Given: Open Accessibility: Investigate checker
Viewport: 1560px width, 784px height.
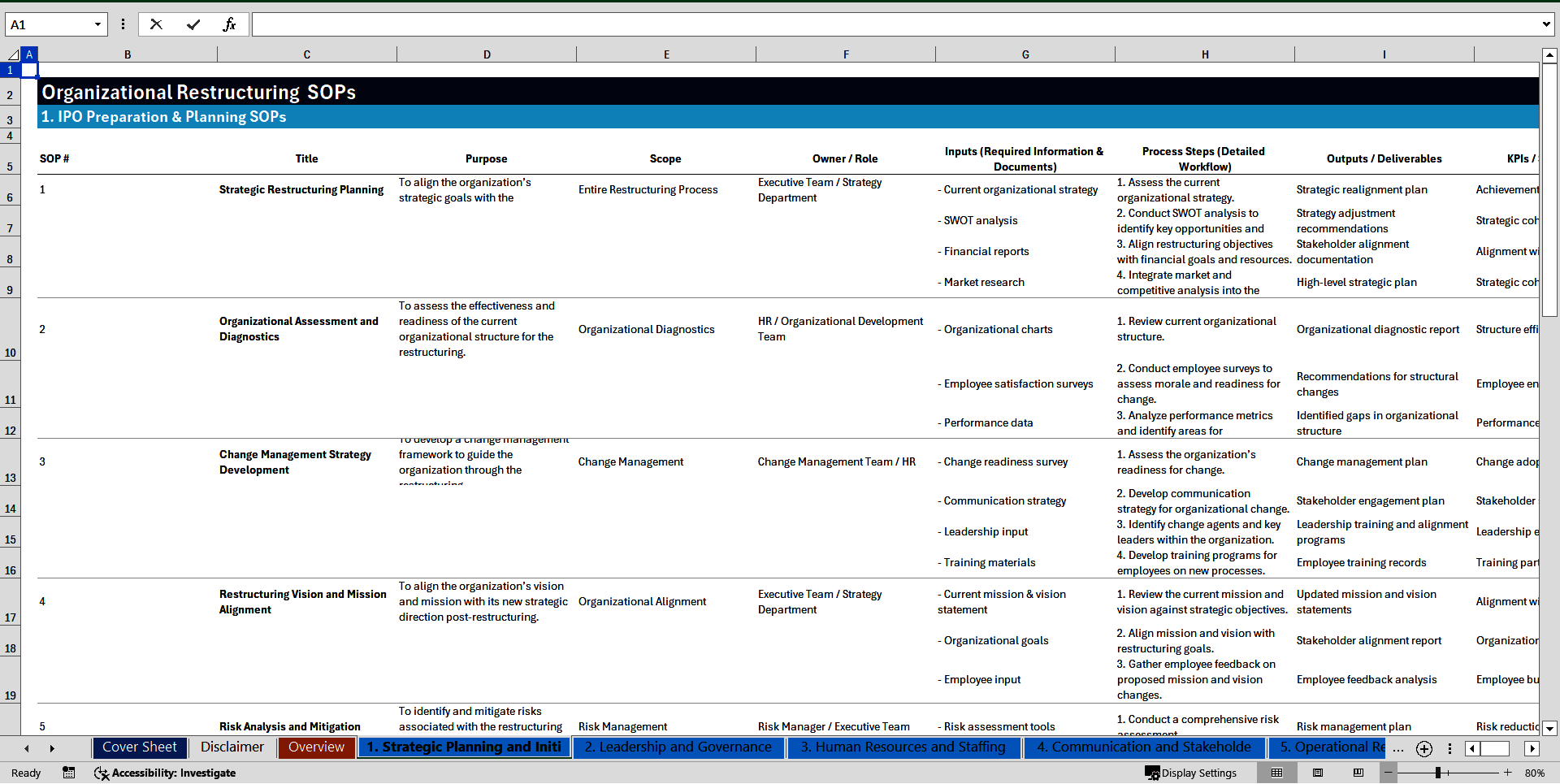Looking at the screenshot, I should tap(165, 773).
